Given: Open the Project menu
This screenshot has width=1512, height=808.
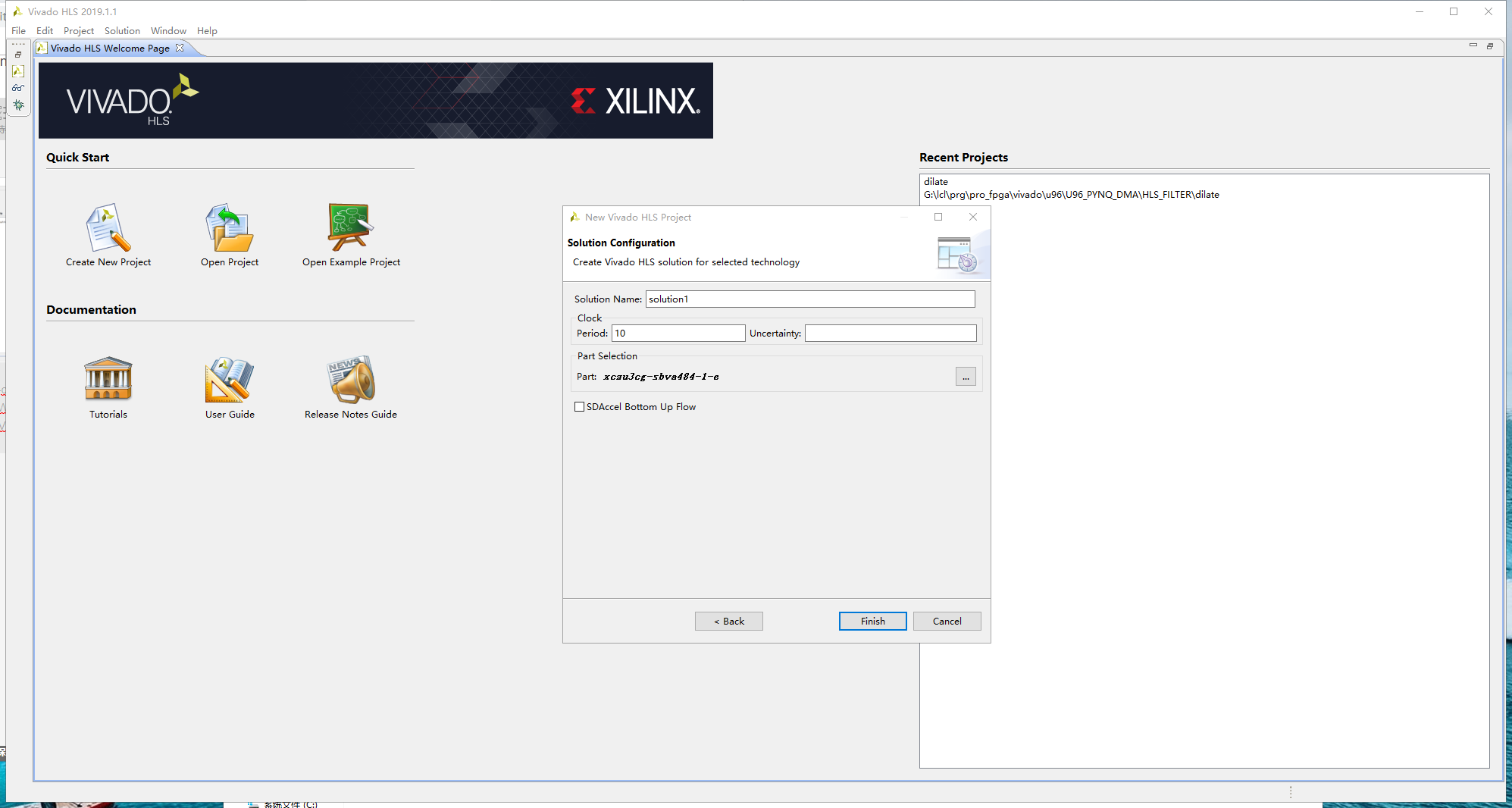Looking at the screenshot, I should point(79,31).
